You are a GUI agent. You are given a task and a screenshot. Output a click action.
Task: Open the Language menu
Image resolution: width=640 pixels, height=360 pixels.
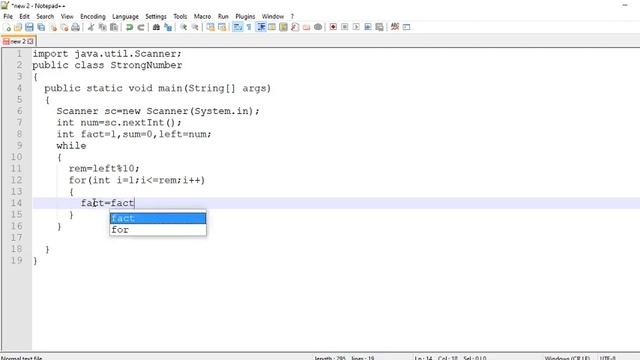pos(125,16)
